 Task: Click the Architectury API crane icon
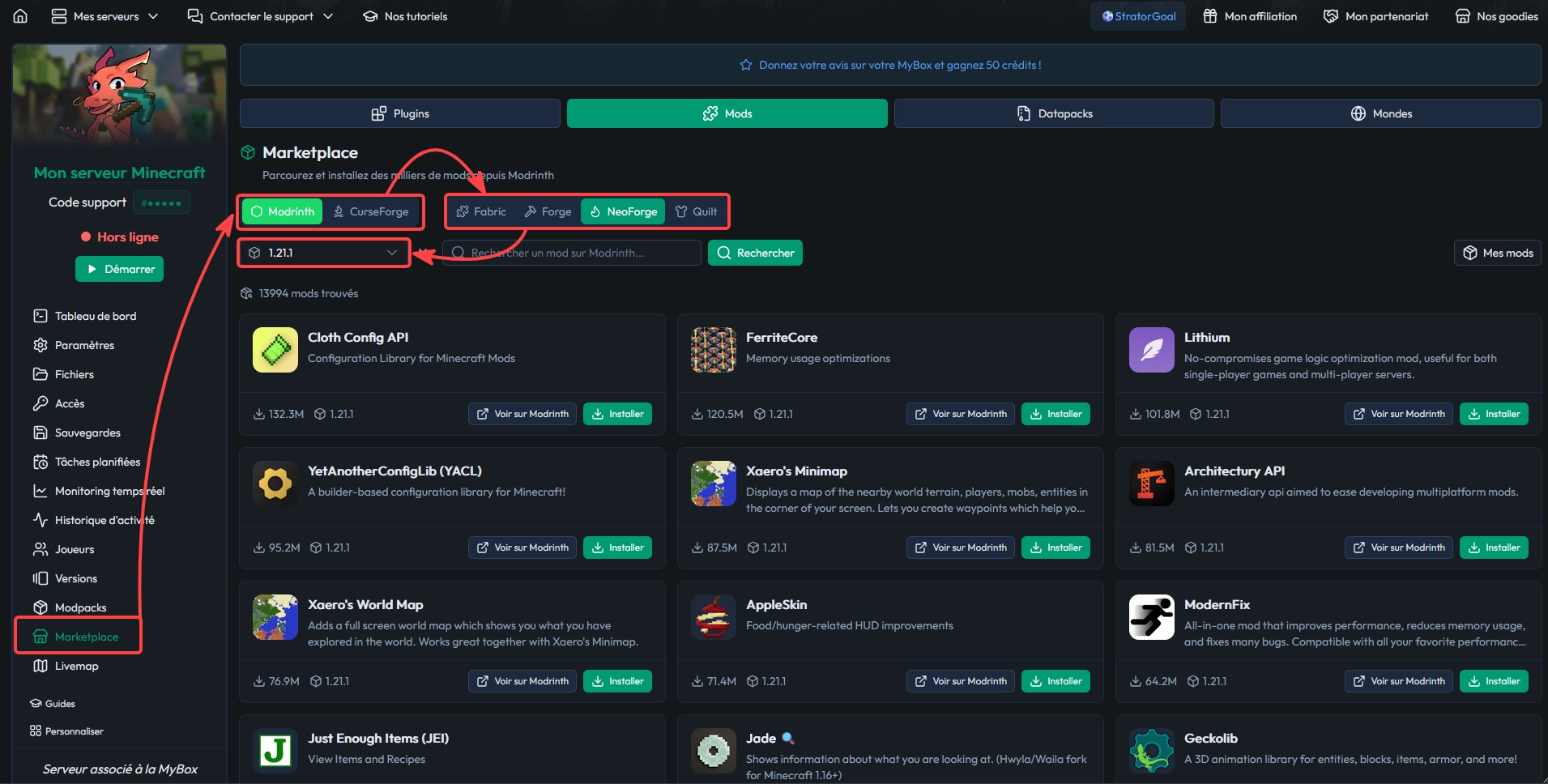[x=1152, y=484]
